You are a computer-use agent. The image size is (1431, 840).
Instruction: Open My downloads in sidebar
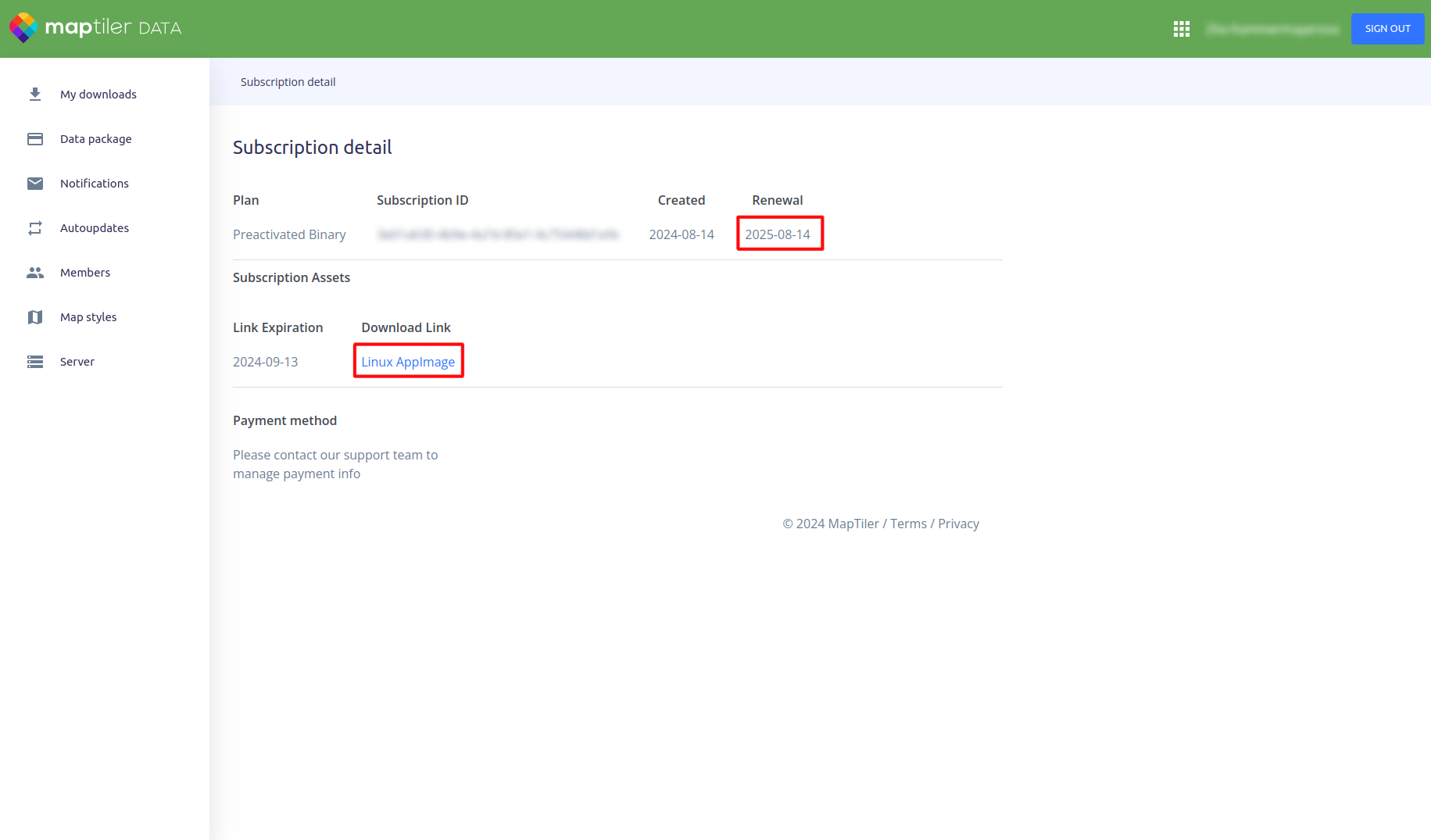click(98, 95)
